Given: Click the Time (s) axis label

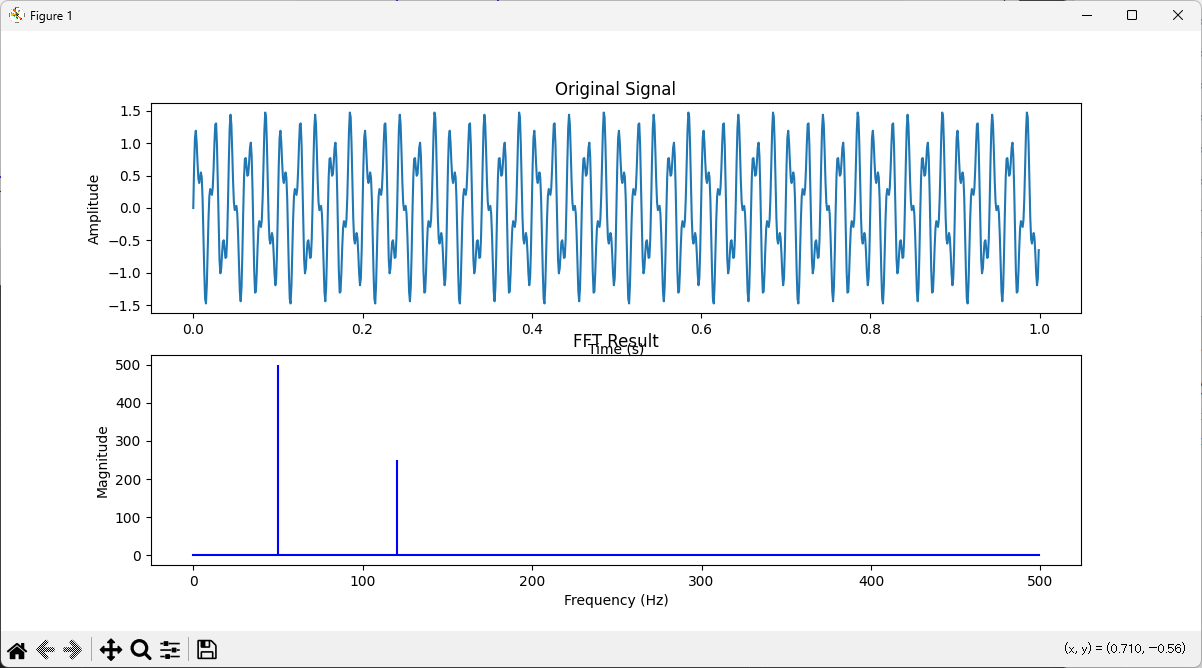Looking at the screenshot, I should click(x=618, y=350).
